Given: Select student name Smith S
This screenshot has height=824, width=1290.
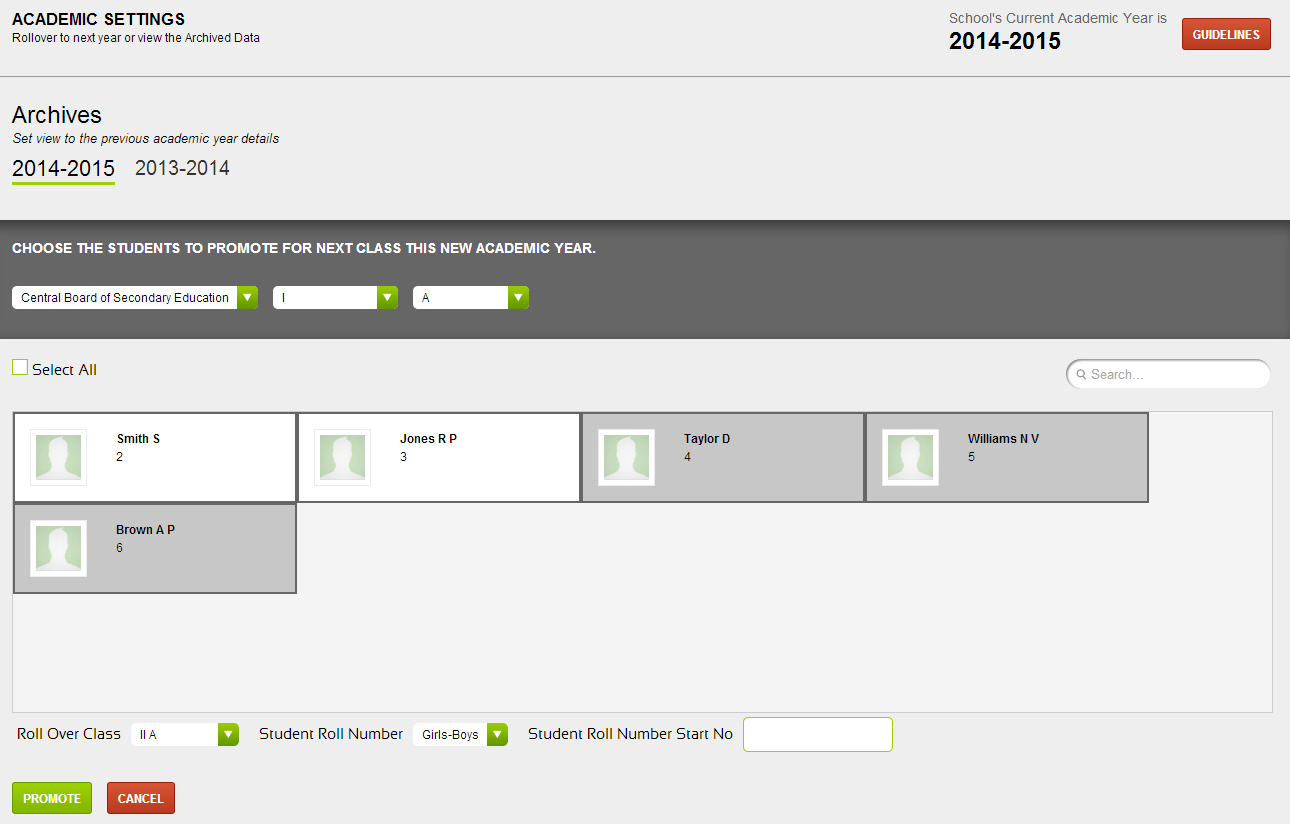Looking at the screenshot, I should pyautogui.click(x=138, y=439).
